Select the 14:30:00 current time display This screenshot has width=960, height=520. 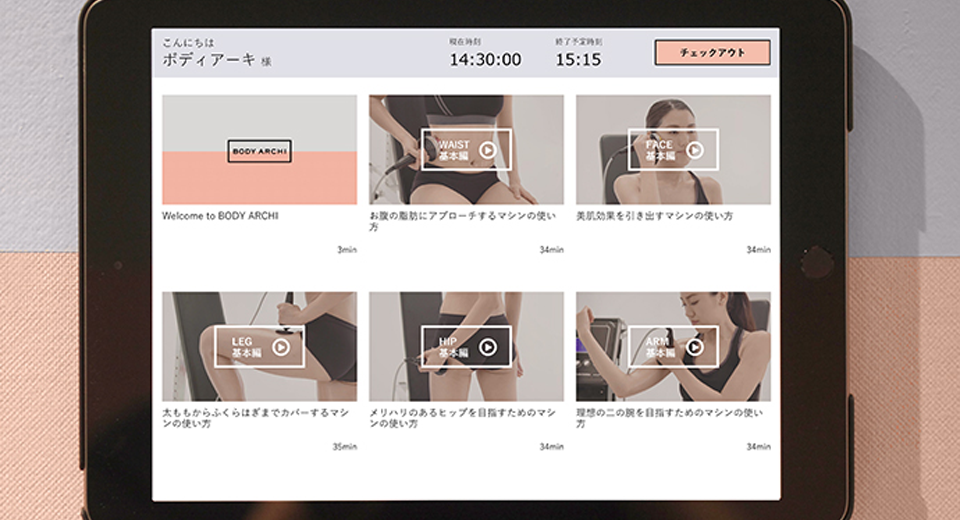coord(486,59)
